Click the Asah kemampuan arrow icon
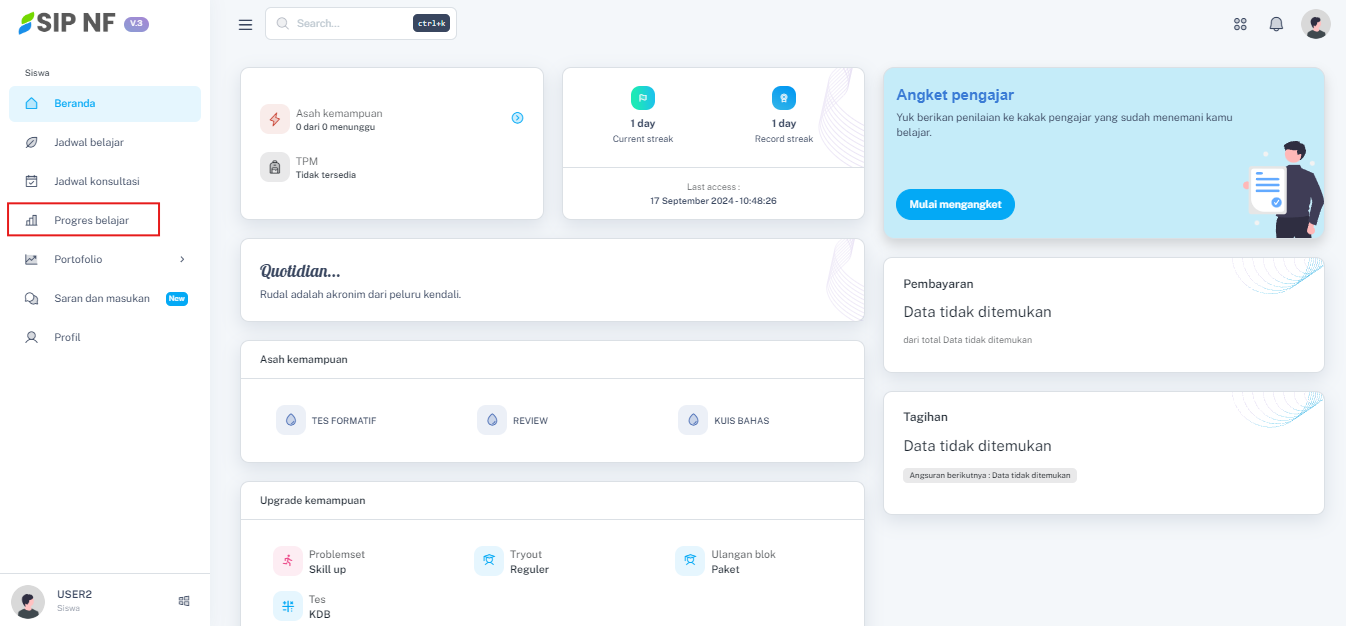The height and width of the screenshot is (626, 1346). 517,118
